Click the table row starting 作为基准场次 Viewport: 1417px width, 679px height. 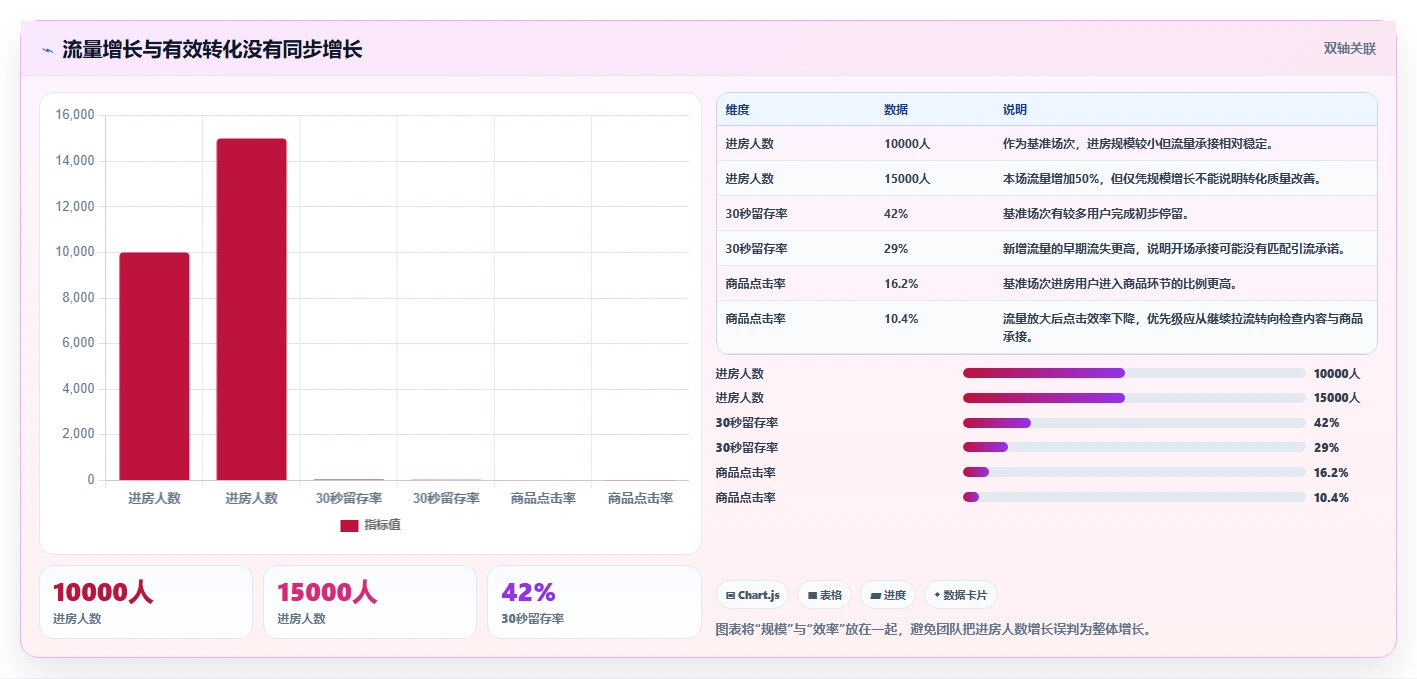point(1047,143)
